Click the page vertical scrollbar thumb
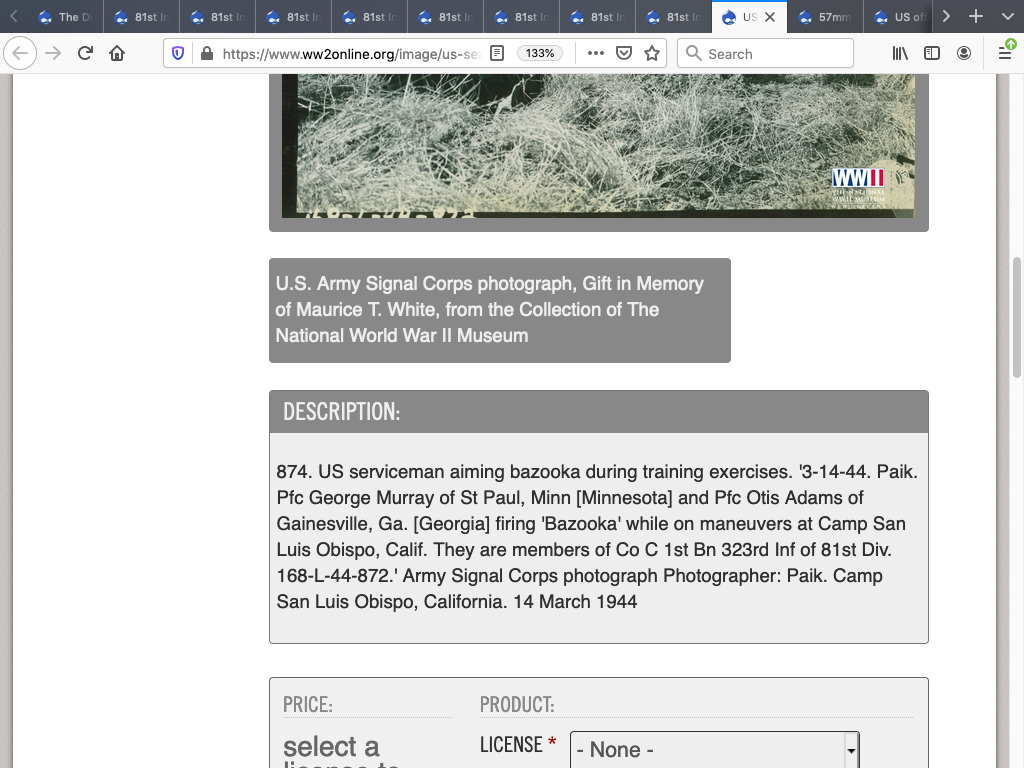 tap(1017, 317)
